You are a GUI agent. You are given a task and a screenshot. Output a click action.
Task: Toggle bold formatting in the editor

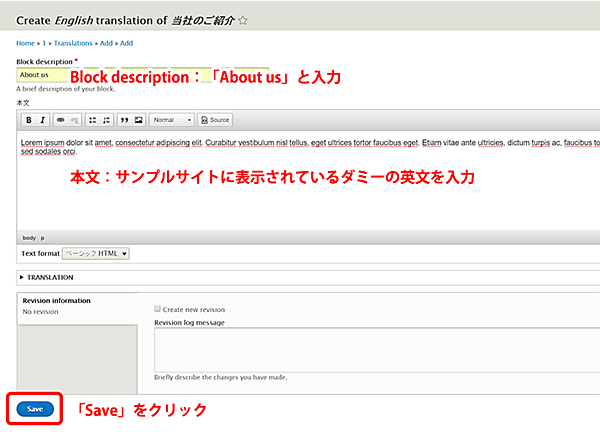point(29,120)
